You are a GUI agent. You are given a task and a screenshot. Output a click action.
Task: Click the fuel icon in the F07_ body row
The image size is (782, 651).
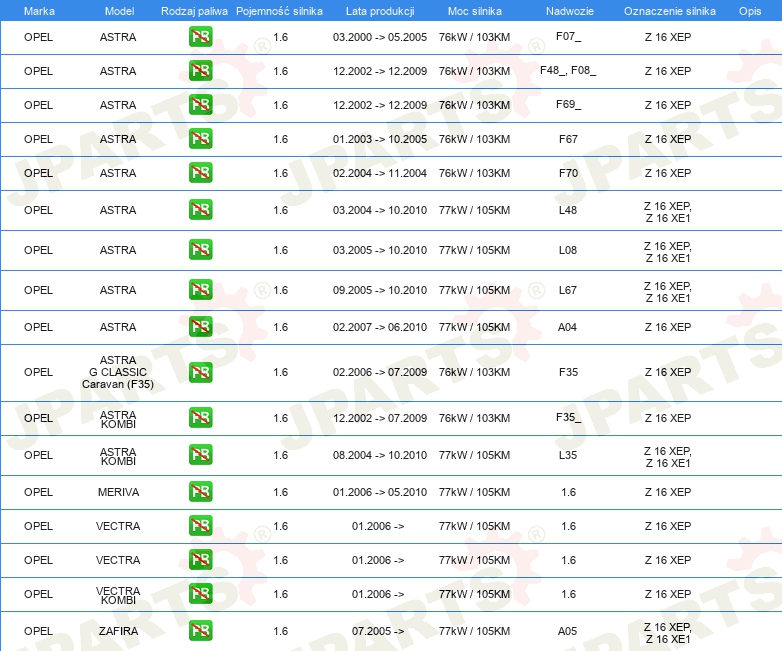pyautogui.click(x=200, y=37)
